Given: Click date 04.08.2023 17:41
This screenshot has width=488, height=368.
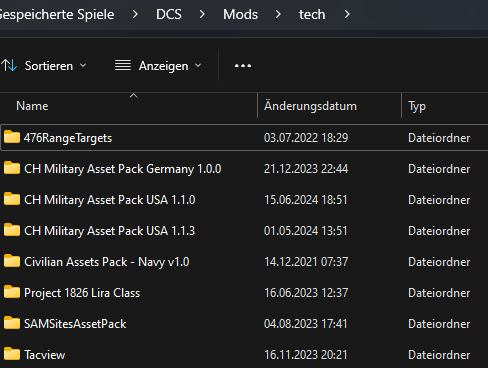Looking at the screenshot, I should (306, 324).
